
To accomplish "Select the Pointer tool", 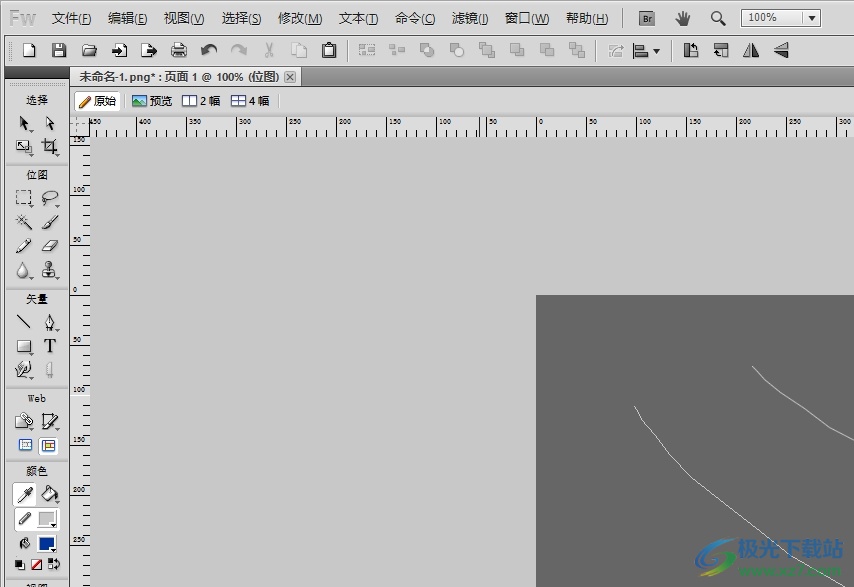I will [24, 124].
